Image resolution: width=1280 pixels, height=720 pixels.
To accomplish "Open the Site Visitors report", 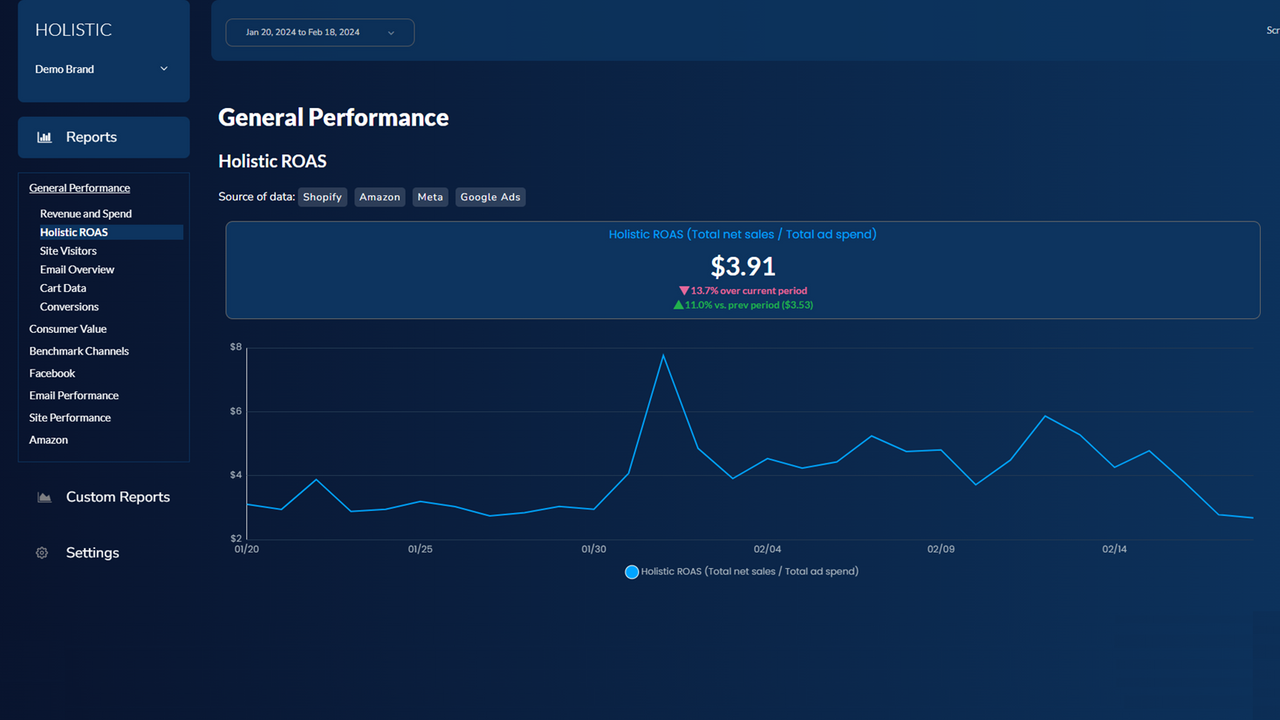I will coord(68,251).
